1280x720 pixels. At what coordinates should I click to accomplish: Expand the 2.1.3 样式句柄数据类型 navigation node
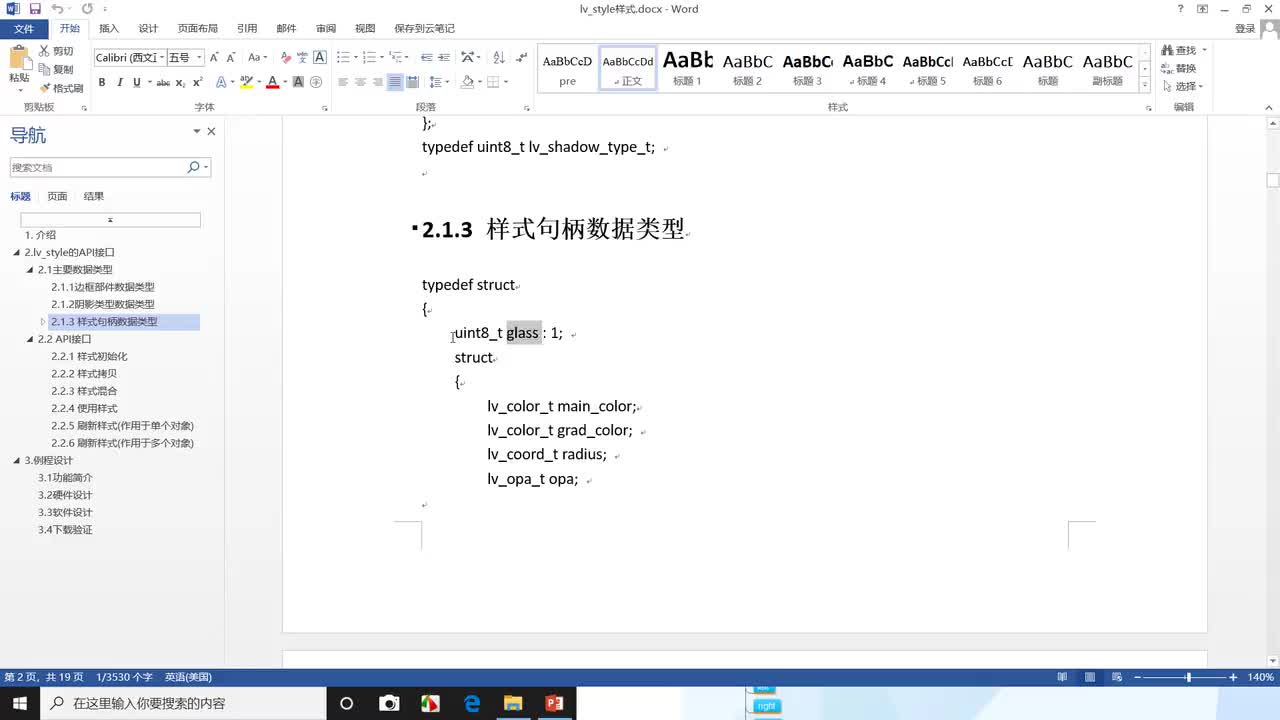pyautogui.click(x=43, y=322)
